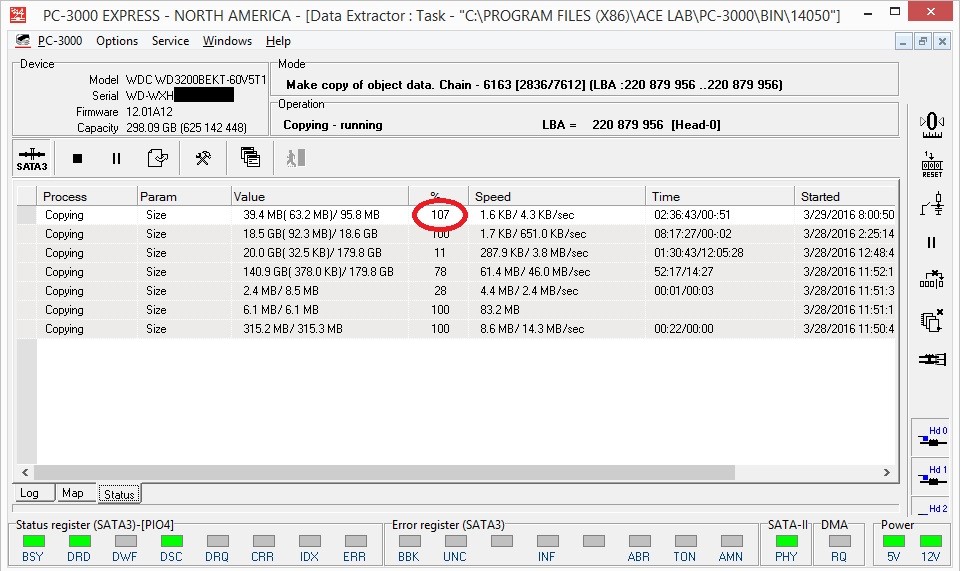Click the right arrow of horizontal scrollbar
Screen dimensions: 961x571
886,472
